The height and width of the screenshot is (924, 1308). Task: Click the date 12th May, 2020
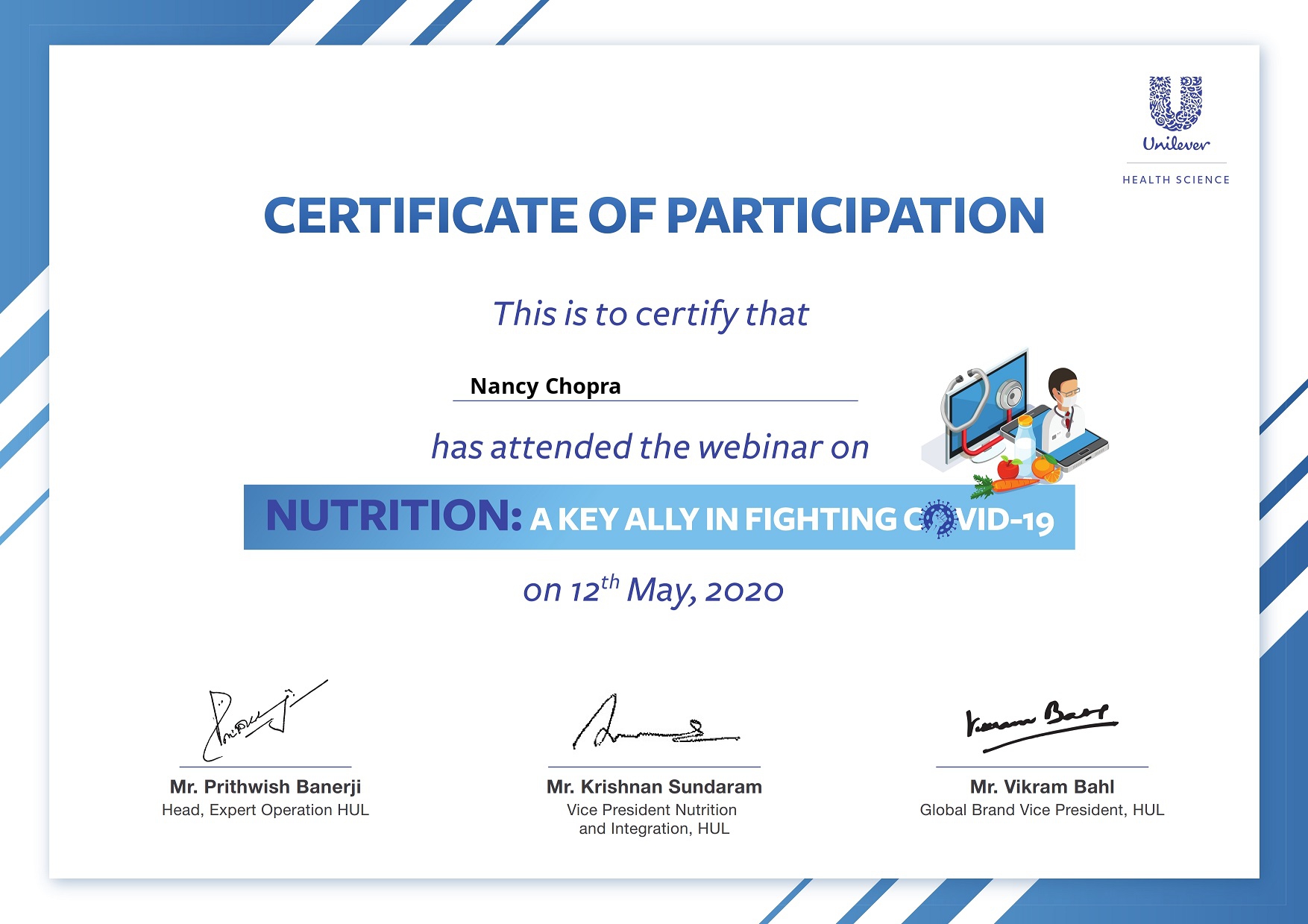point(653,590)
